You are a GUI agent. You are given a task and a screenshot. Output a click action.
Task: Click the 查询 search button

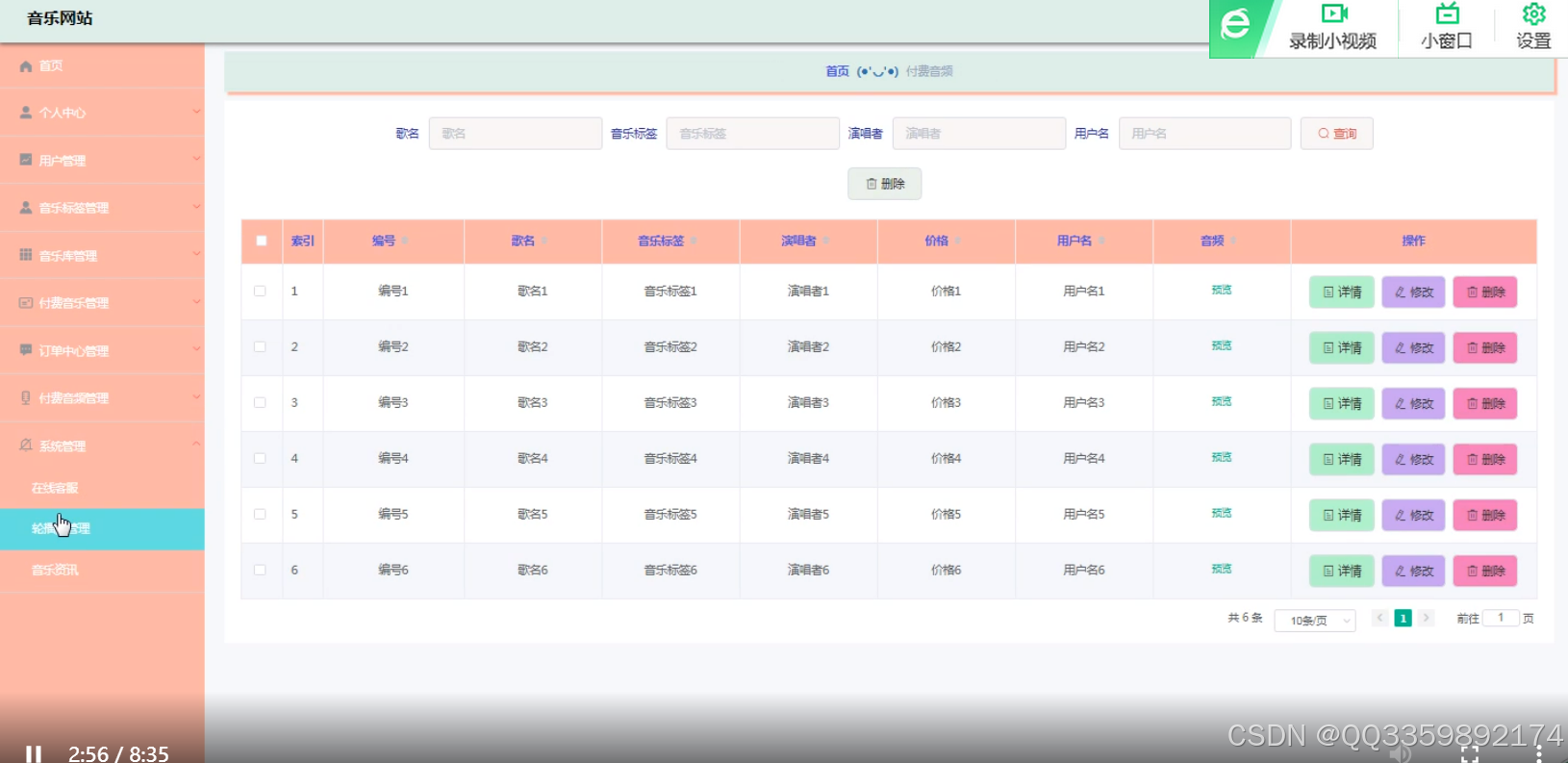pyautogui.click(x=1336, y=134)
